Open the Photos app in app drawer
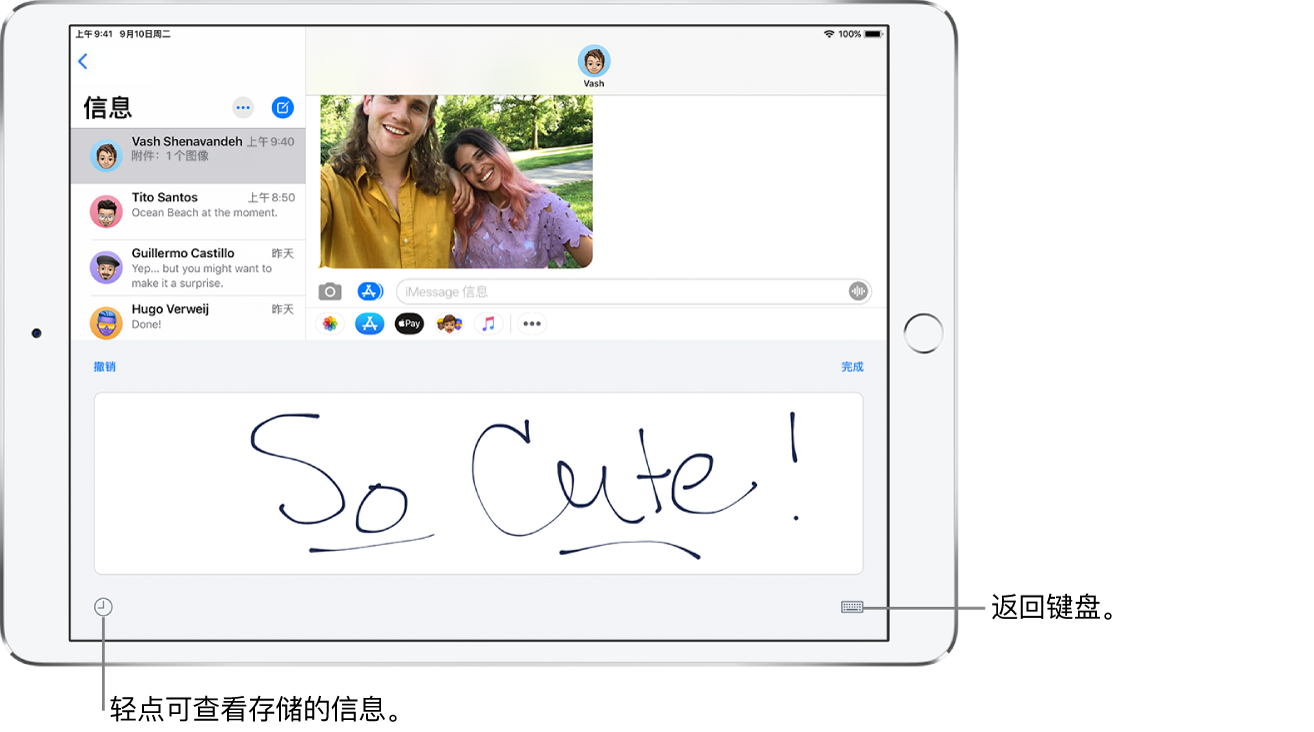Screen dimensions: 1314x732 tap(330, 324)
